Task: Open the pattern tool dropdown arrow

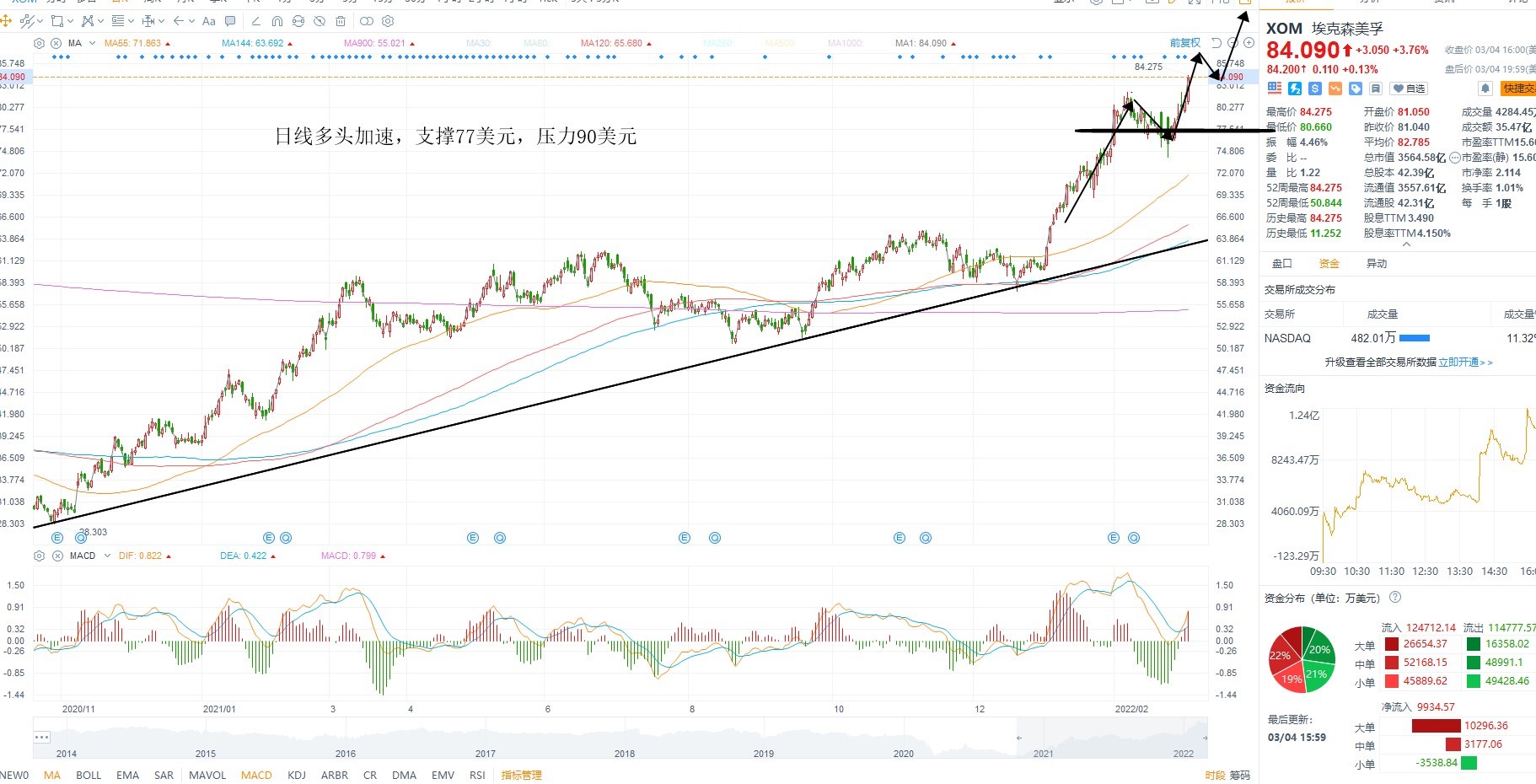Action: point(100,20)
